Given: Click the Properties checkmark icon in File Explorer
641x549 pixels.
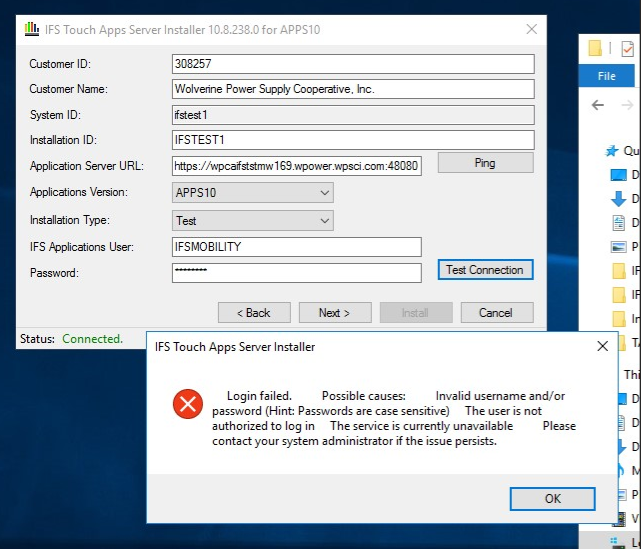Looking at the screenshot, I should (x=628, y=49).
